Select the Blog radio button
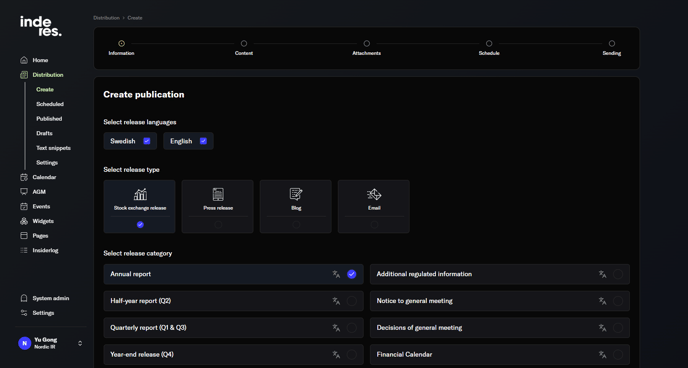The height and width of the screenshot is (368, 688). tap(296, 225)
